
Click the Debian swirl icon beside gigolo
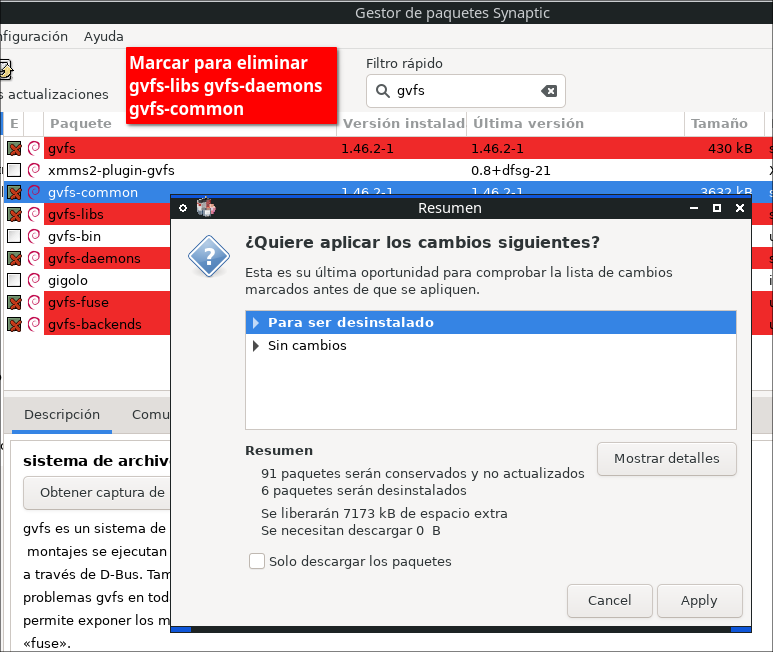(x=34, y=280)
